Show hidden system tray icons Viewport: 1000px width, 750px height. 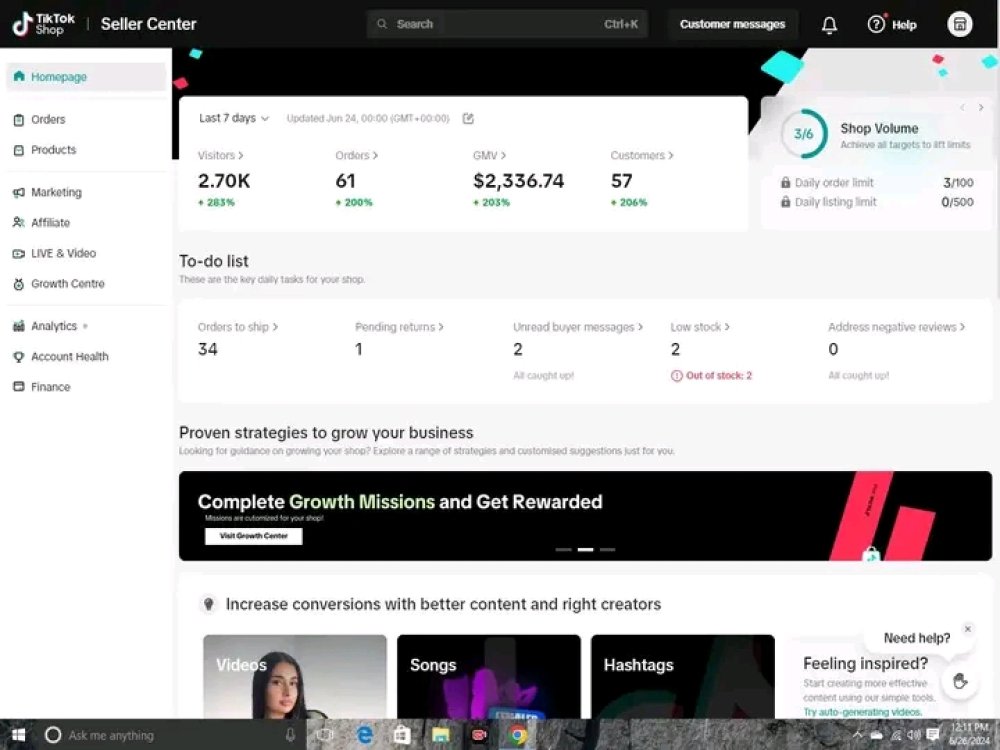pos(857,735)
